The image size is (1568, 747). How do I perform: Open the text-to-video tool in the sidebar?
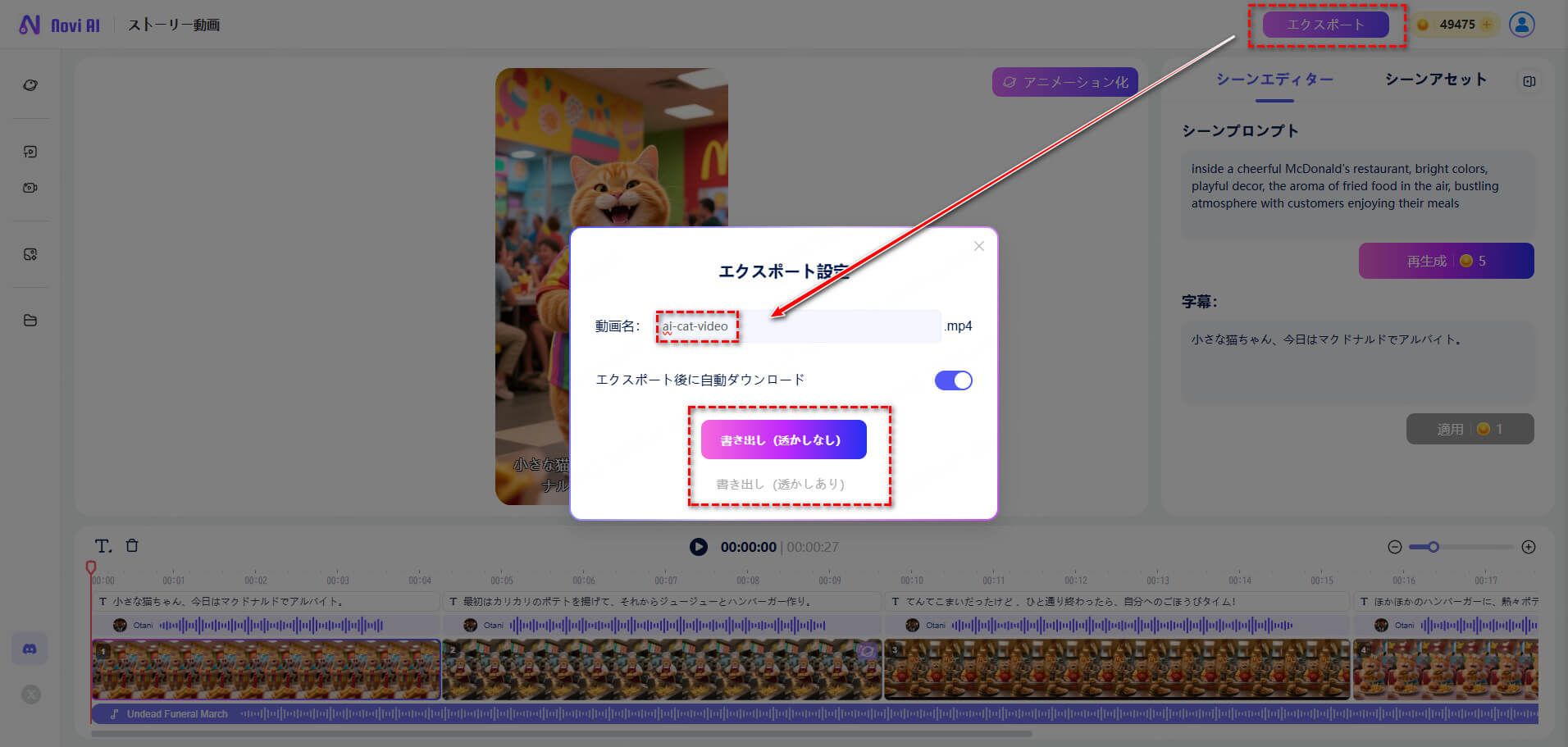click(x=30, y=152)
